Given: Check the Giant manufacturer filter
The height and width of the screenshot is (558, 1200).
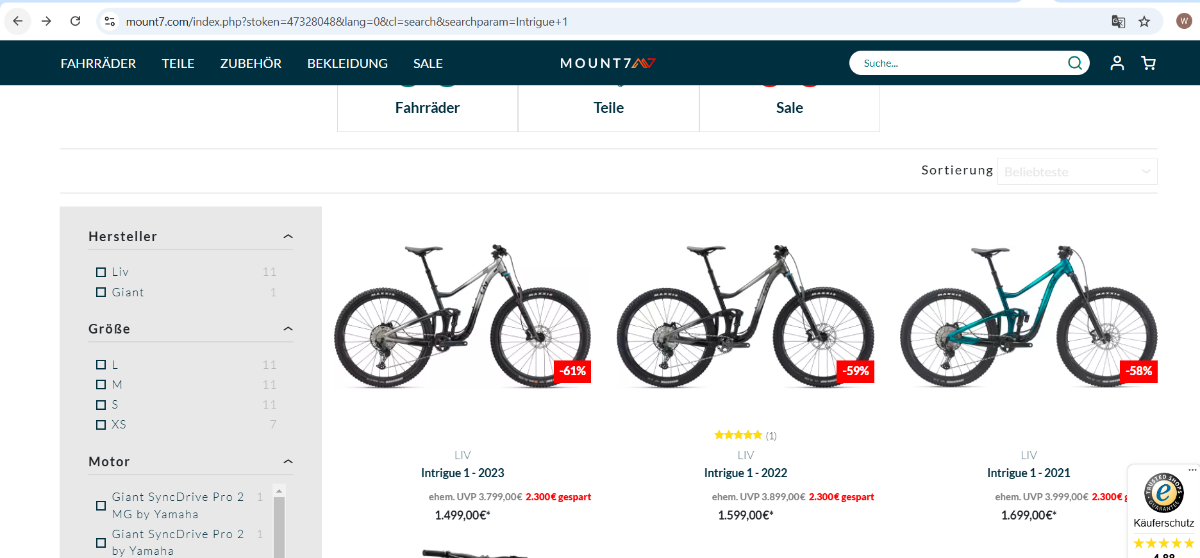Looking at the screenshot, I should 101,292.
